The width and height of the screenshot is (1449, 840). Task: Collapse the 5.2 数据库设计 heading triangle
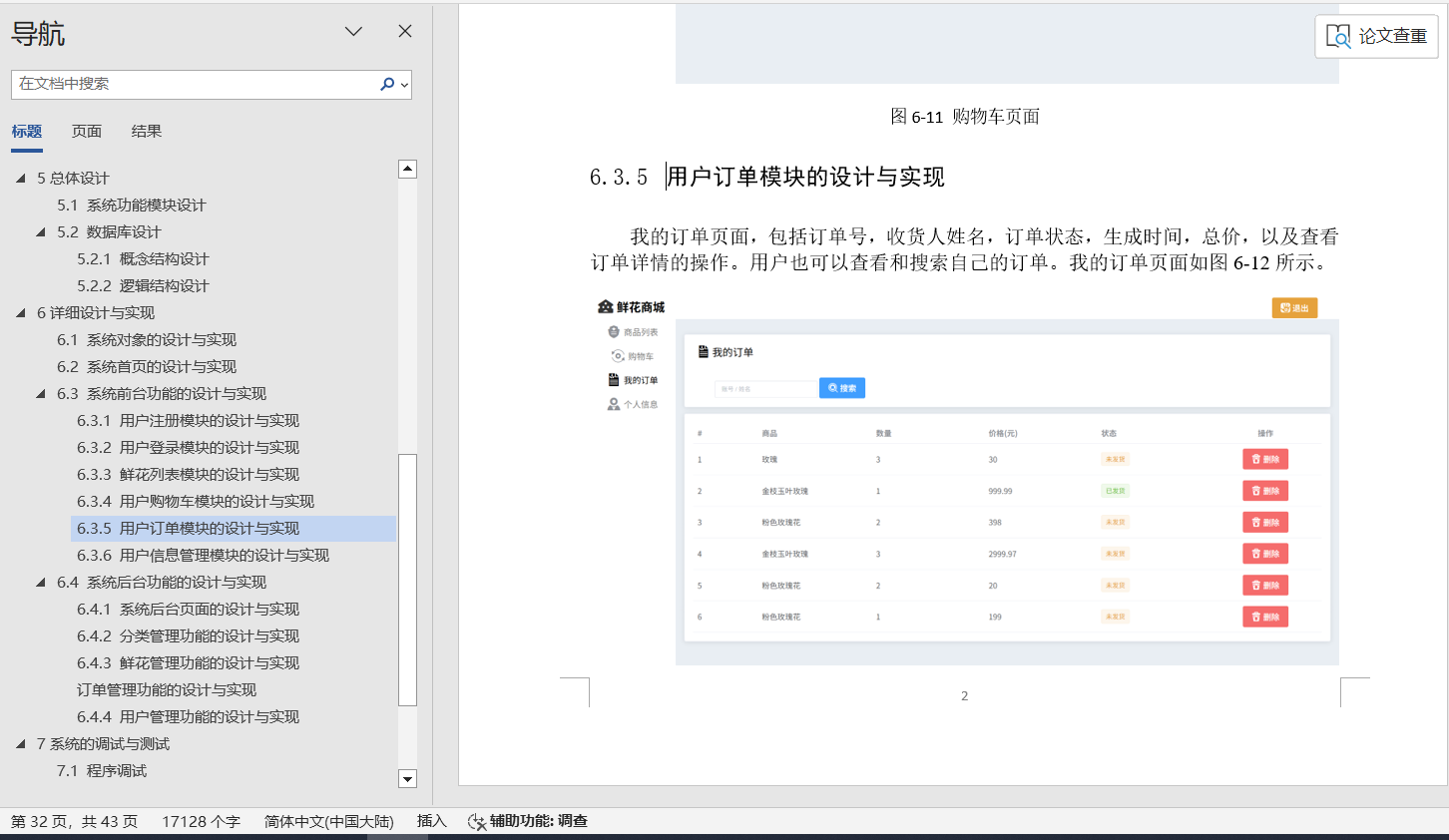[x=41, y=231]
